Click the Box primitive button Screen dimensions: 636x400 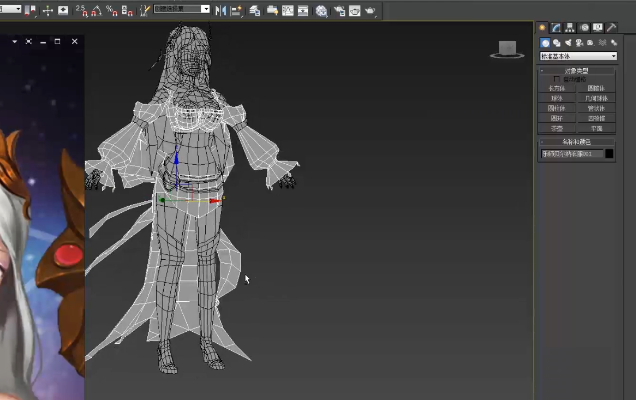point(557,89)
